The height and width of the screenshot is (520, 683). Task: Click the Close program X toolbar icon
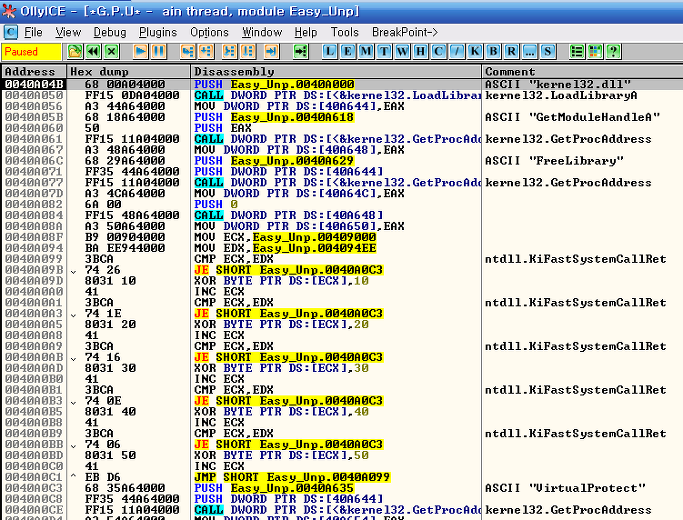(112, 52)
